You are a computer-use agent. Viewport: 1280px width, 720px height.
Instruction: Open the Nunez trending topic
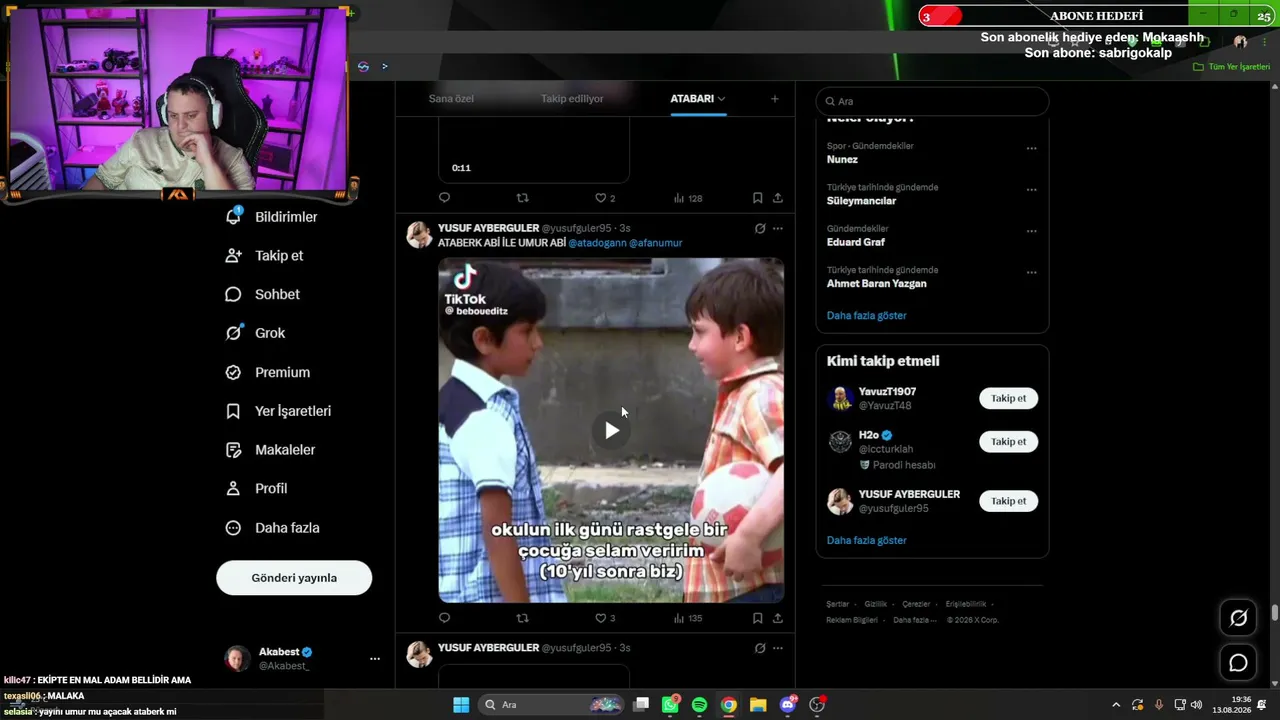tap(842, 159)
